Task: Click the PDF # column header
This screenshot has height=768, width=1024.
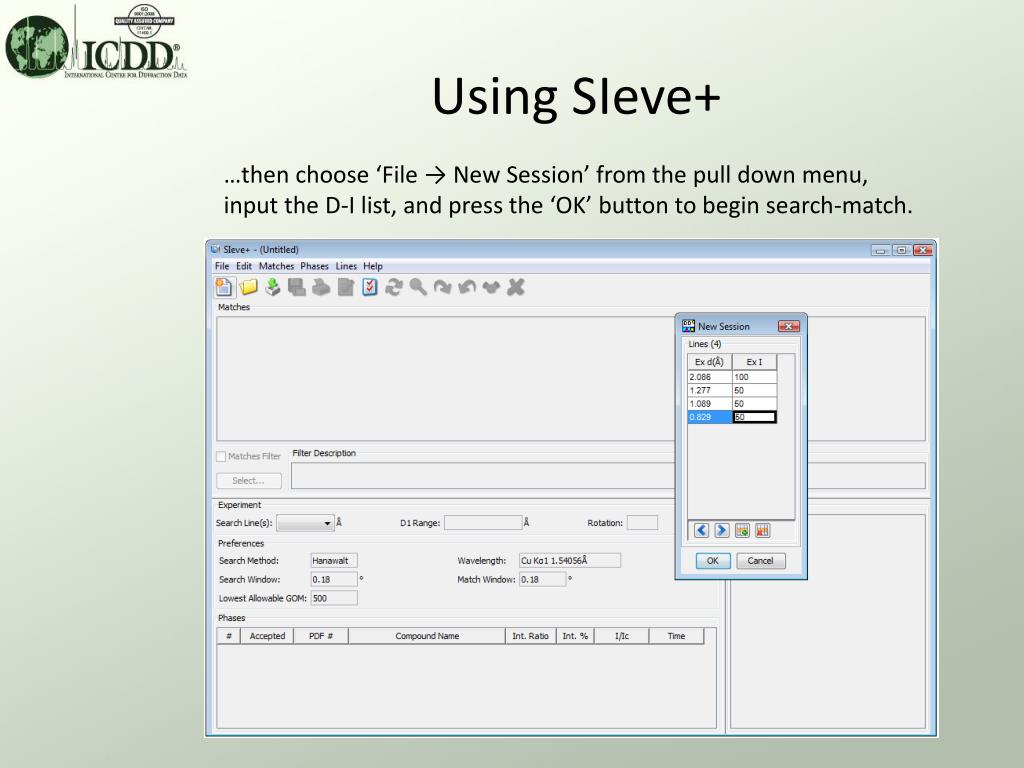Action: [x=321, y=636]
